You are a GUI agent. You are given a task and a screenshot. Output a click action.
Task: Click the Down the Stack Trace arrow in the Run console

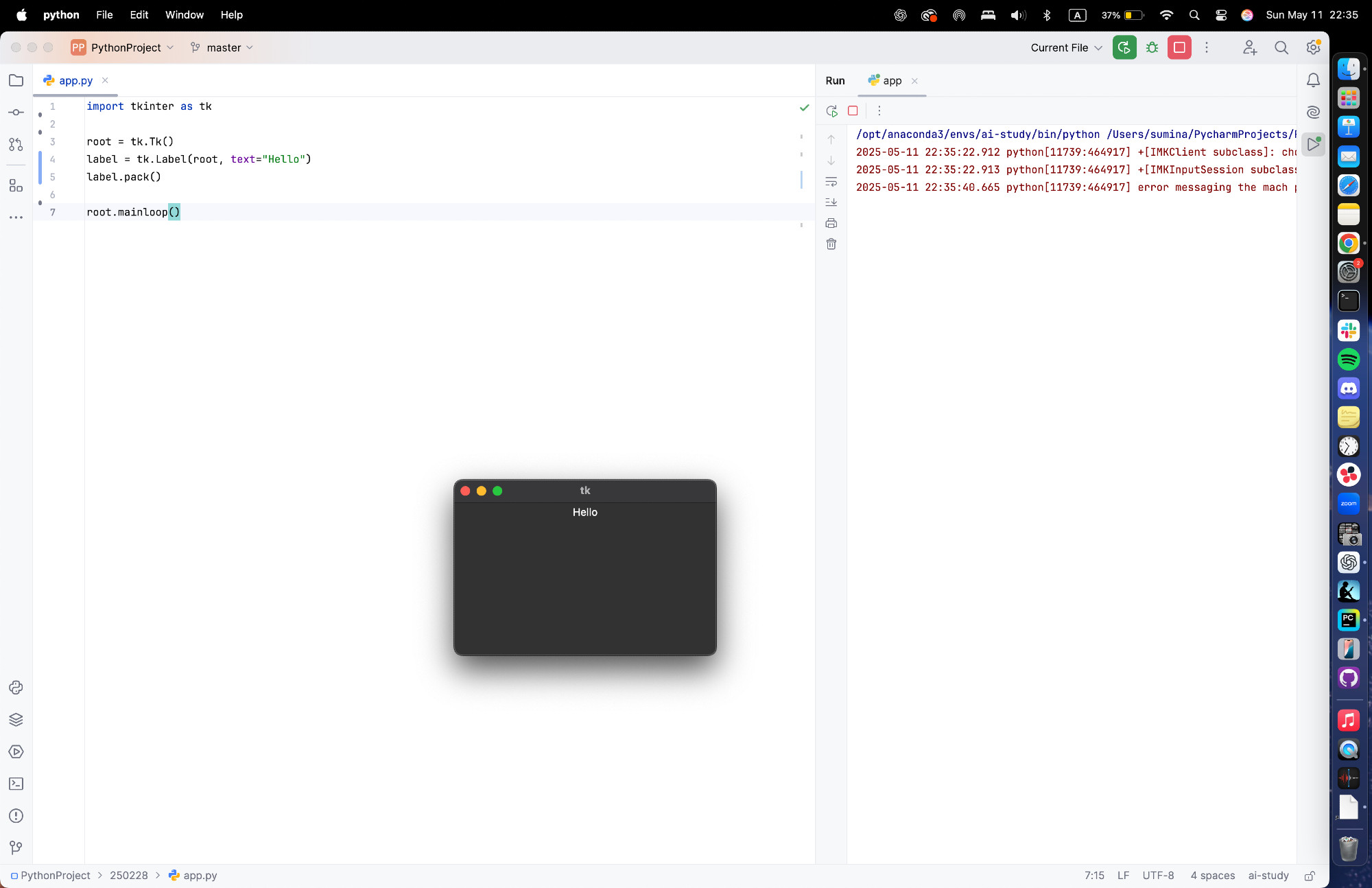tap(831, 161)
